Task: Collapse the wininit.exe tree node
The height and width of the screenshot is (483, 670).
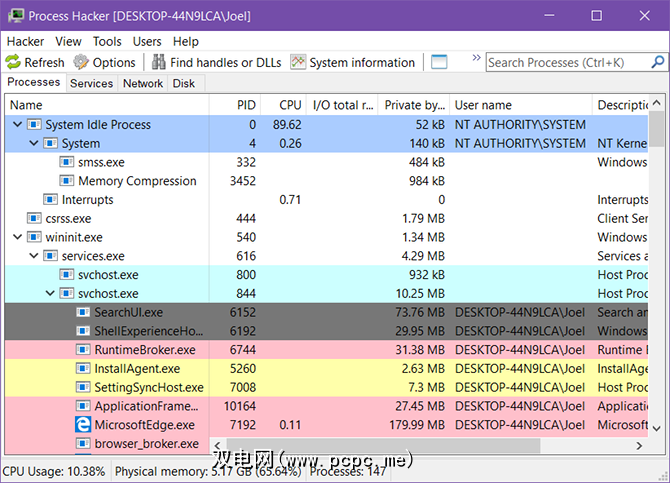Action: tap(18, 237)
